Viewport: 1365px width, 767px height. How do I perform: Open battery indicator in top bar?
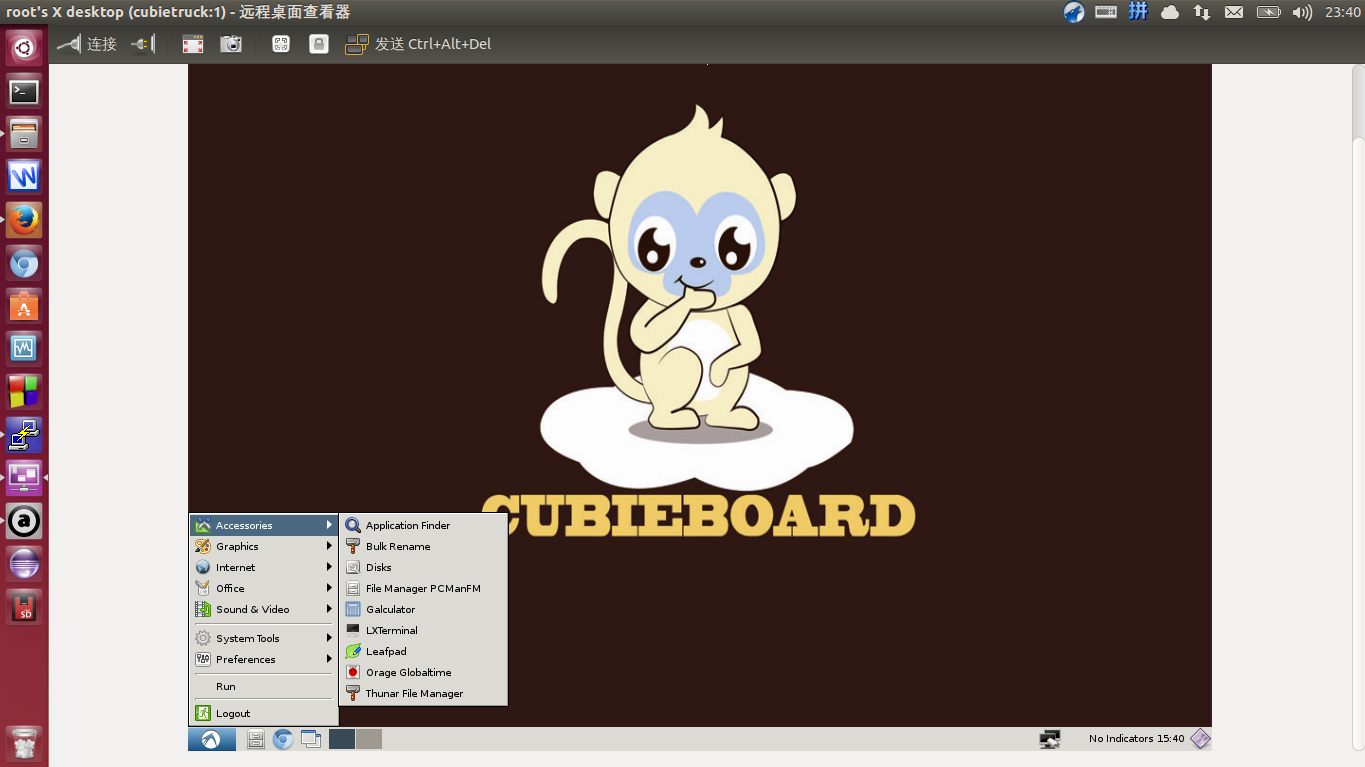click(1268, 12)
